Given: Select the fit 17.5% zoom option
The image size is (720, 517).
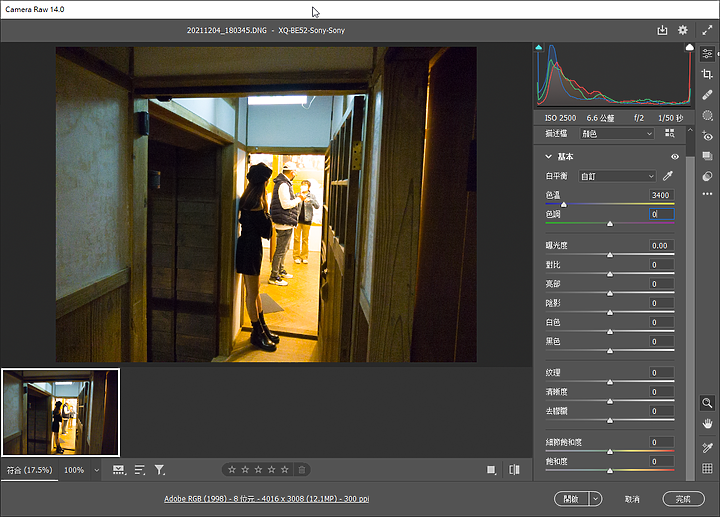Looking at the screenshot, I should pos(29,470).
